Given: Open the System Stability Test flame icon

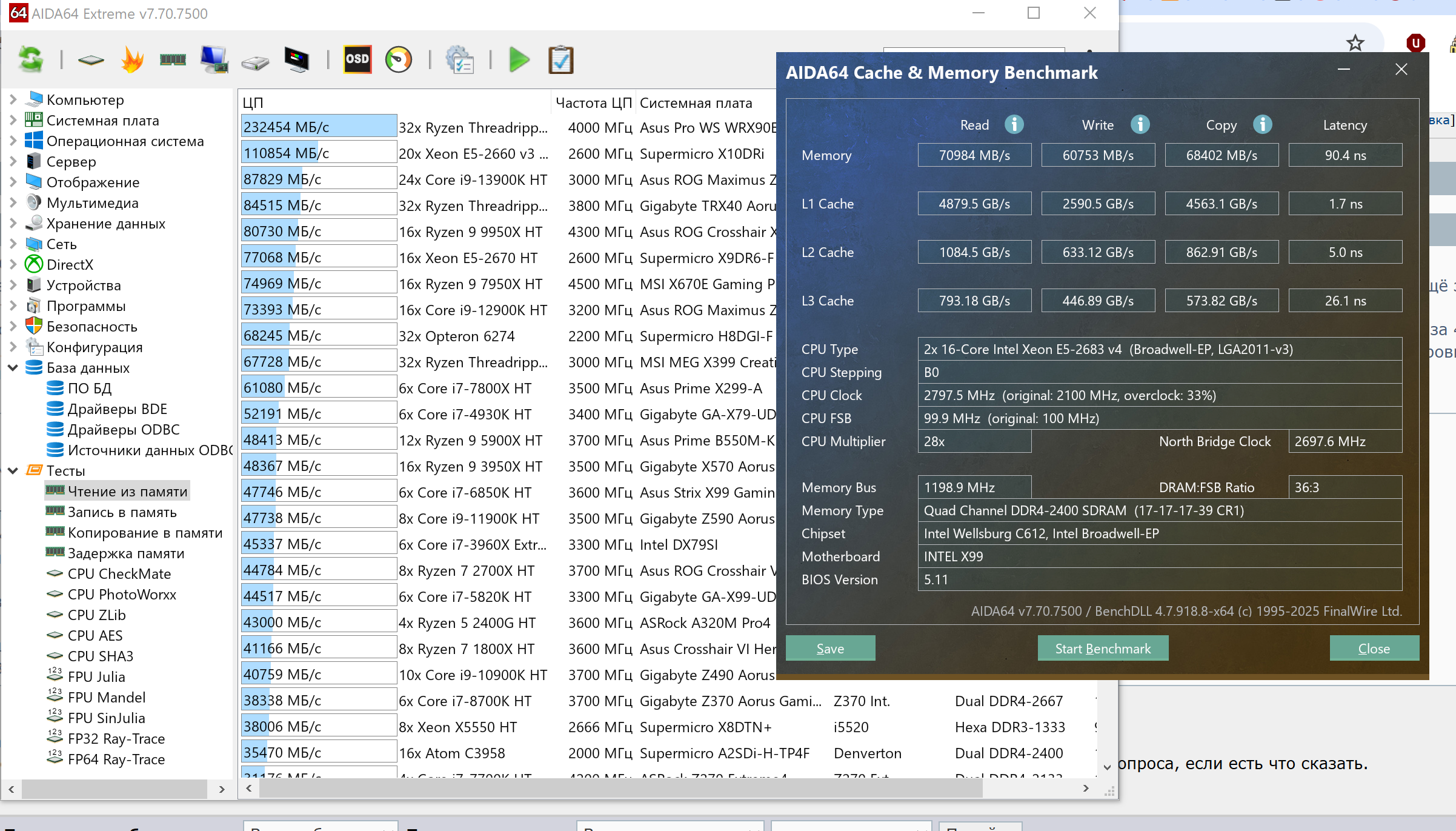Looking at the screenshot, I should click(132, 60).
